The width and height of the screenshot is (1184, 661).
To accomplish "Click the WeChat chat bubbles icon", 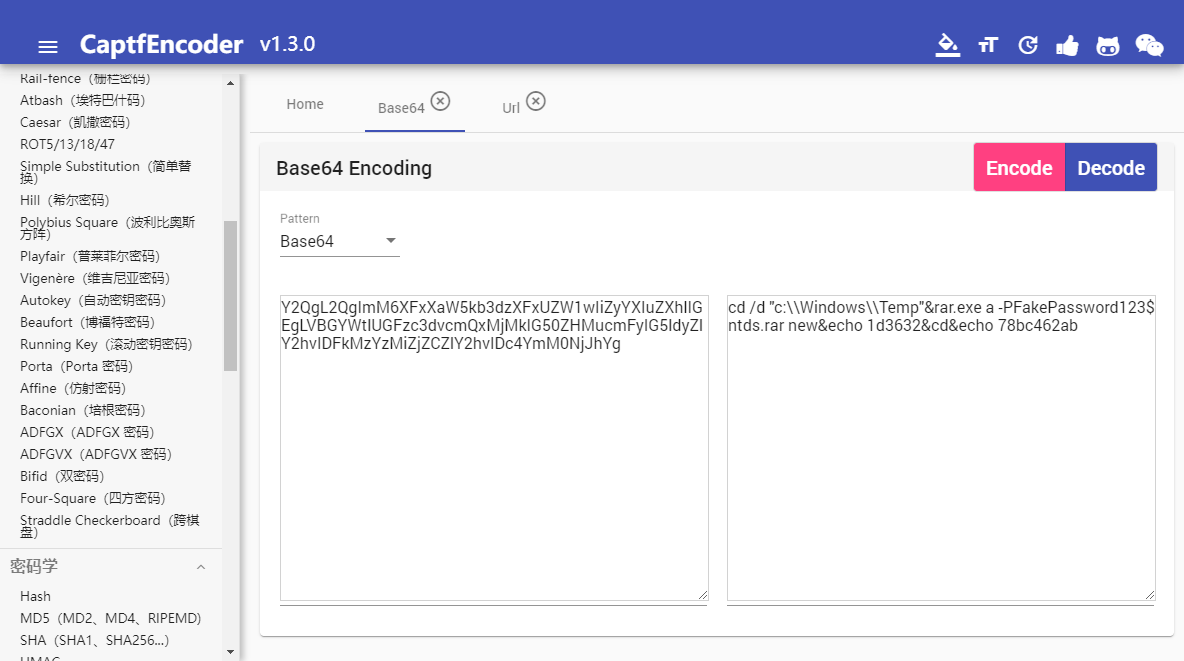I will (x=1149, y=45).
